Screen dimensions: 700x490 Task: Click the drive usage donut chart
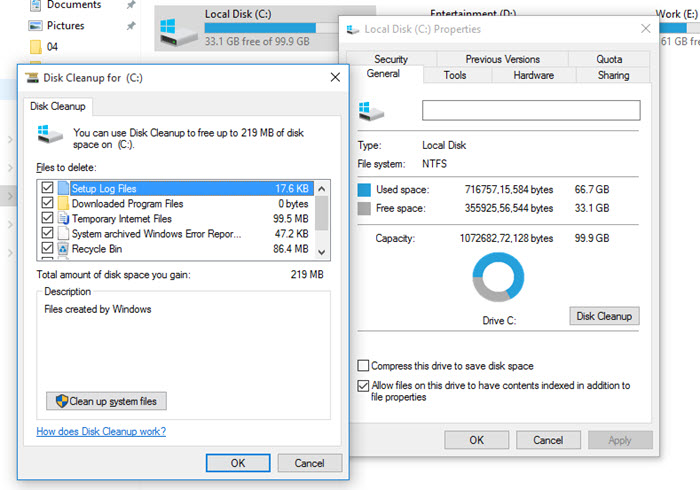point(498,277)
